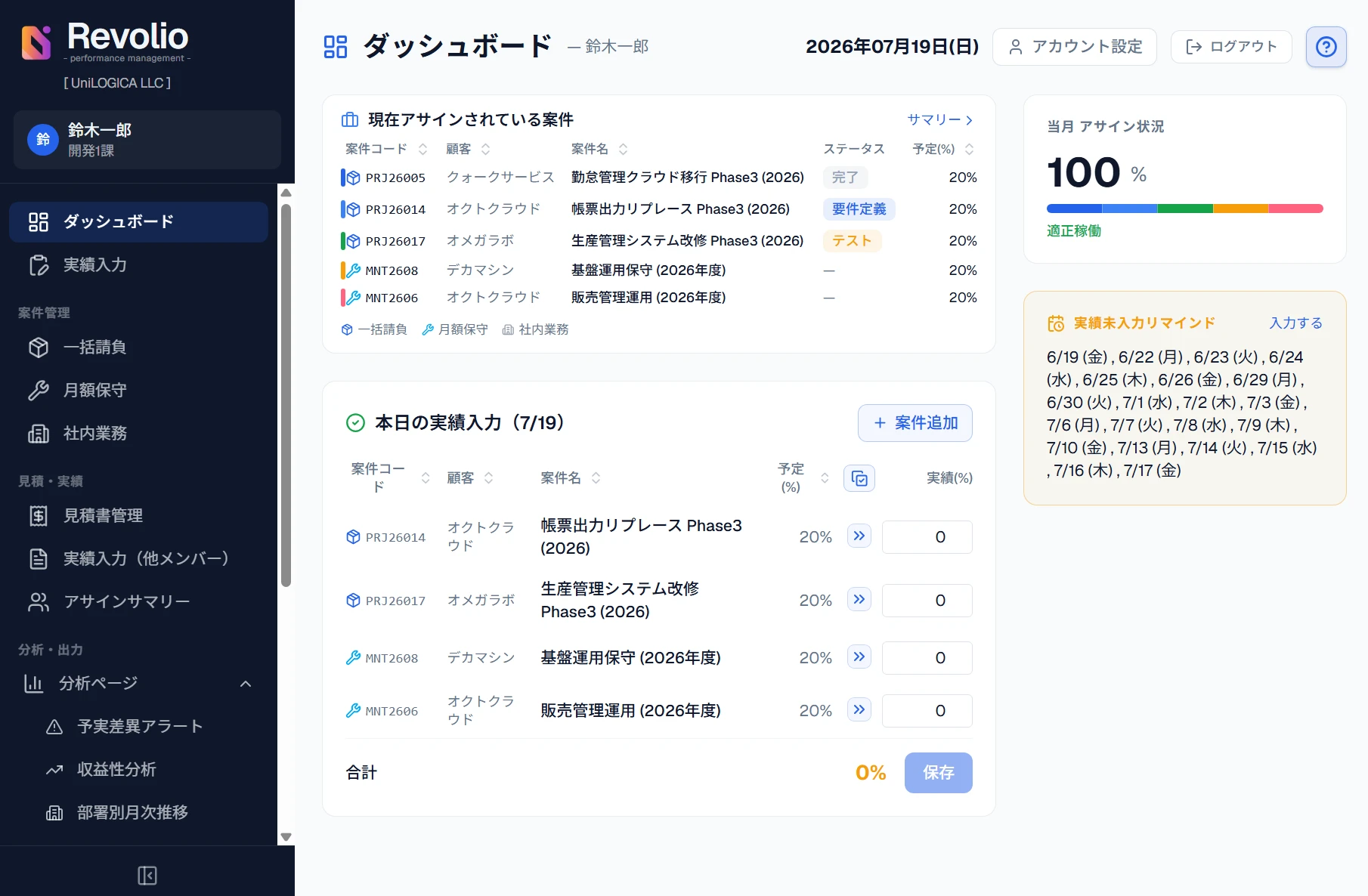
Task: Open the サマリー link
Action: tap(940, 120)
